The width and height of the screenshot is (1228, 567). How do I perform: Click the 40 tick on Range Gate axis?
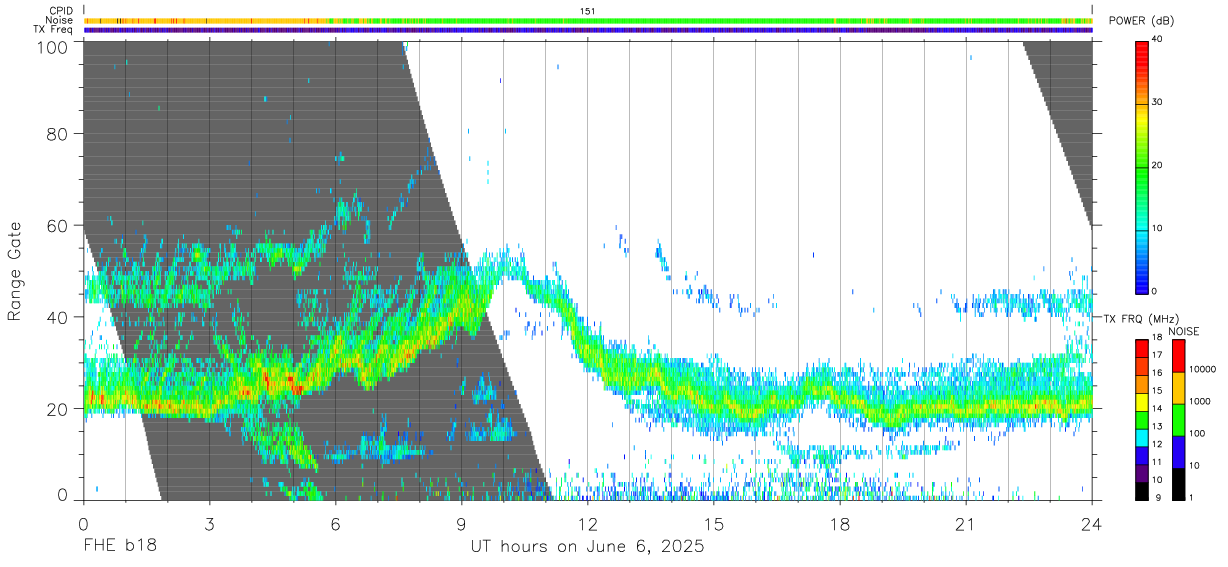coord(58,317)
